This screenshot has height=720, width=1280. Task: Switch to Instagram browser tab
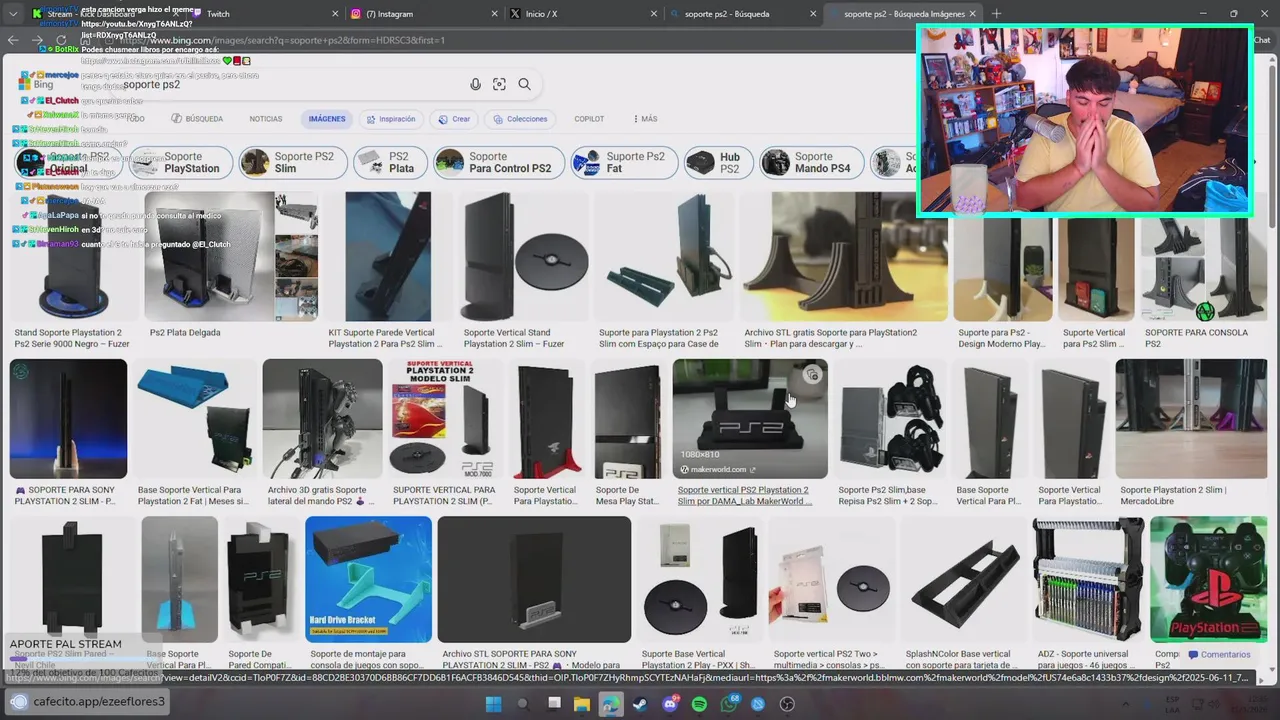click(423, 14)
